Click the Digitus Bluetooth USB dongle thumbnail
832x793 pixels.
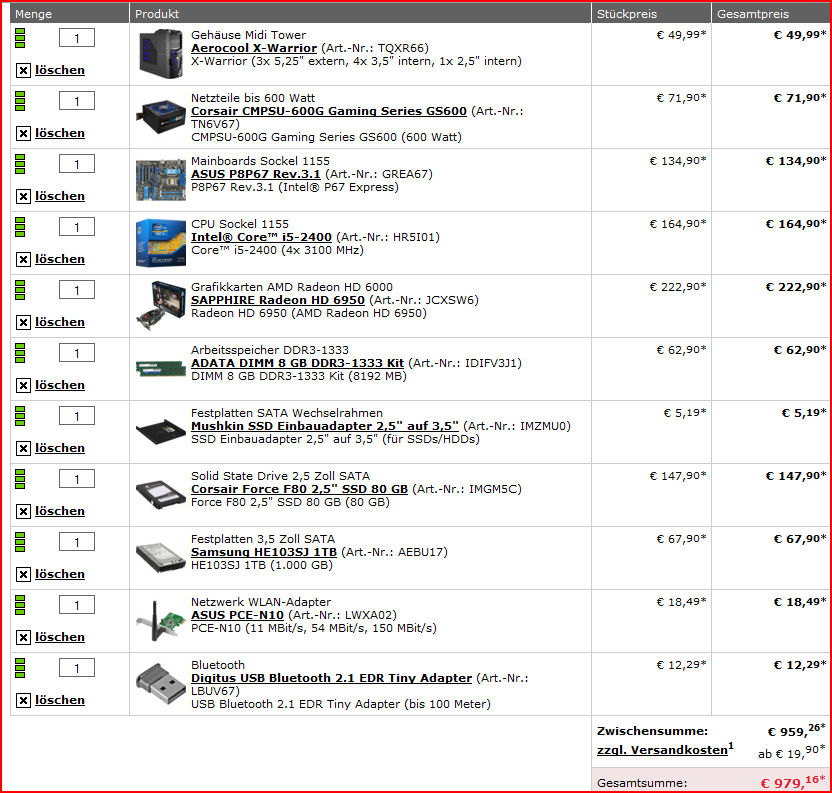pos(161,684)
